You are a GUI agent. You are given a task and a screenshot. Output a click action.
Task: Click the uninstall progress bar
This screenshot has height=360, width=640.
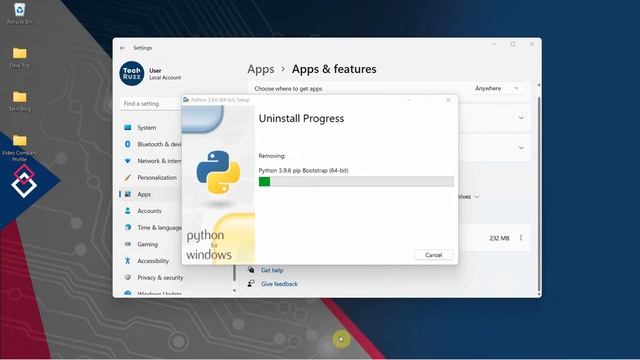[x=356, y=182]
